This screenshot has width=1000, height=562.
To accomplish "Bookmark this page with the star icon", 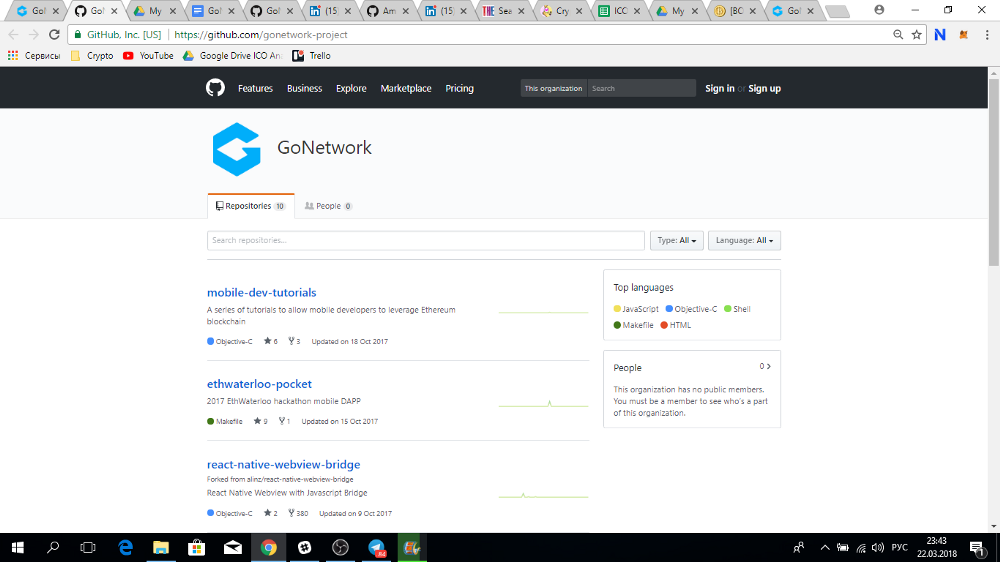I will click(x=916, y=34).
